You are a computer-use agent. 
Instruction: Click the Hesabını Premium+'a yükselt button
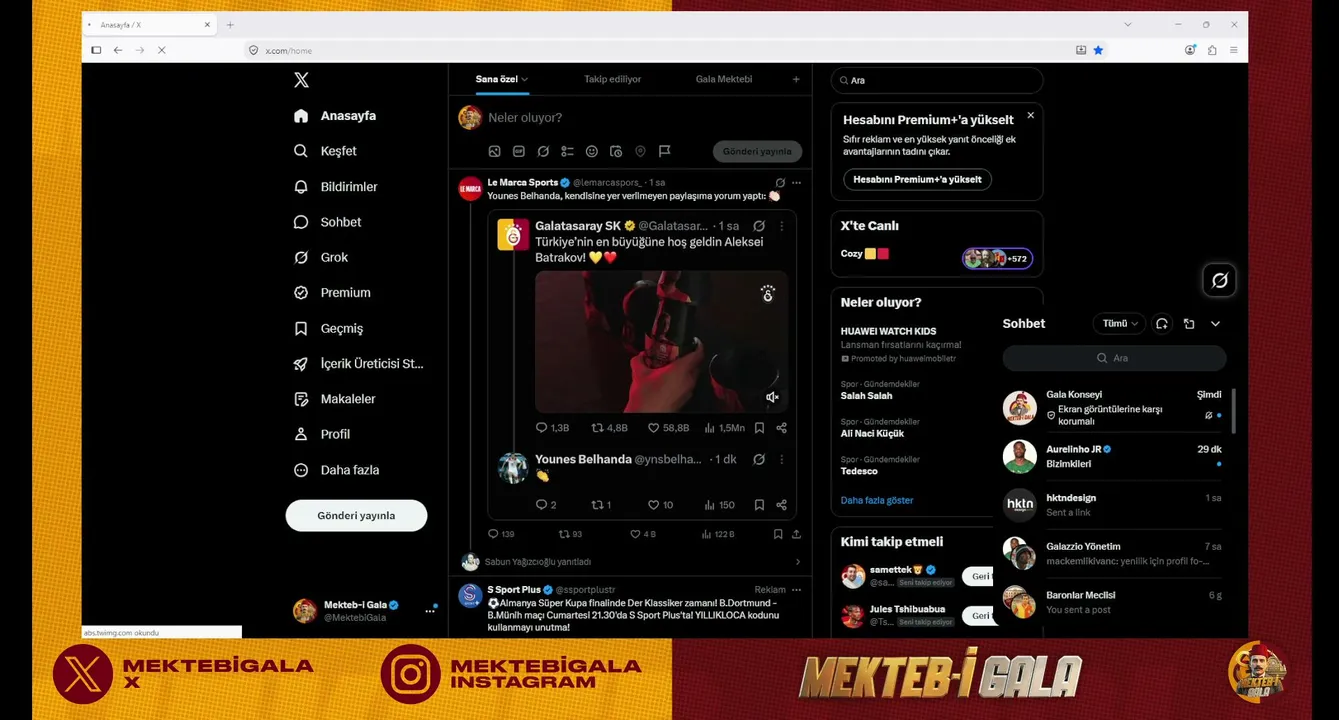pyautogui.click(x=917, y=180)
